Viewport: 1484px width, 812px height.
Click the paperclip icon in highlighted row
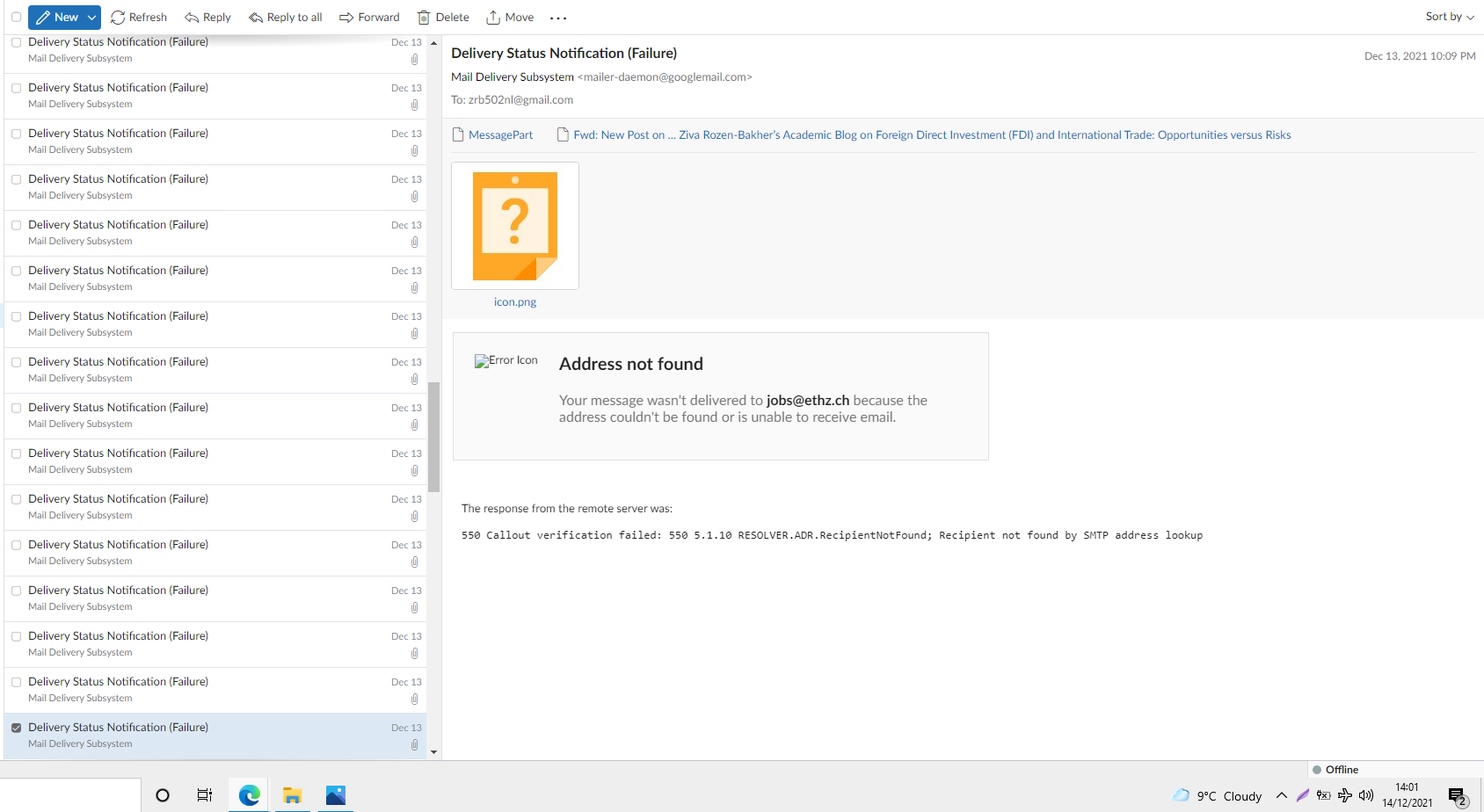[x=414, y=744]
